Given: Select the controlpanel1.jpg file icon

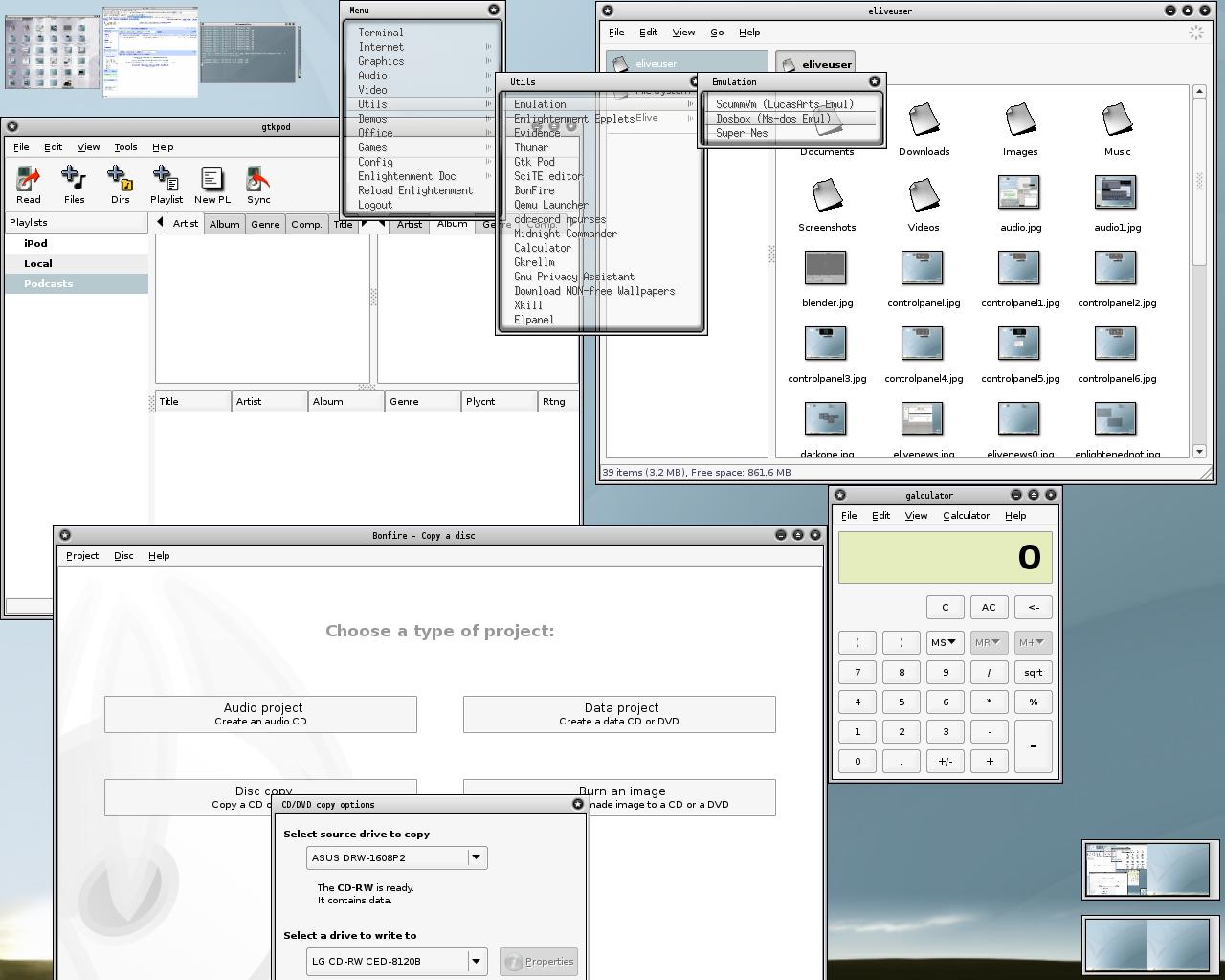Looking at the screenshot, I should 1019,268.
